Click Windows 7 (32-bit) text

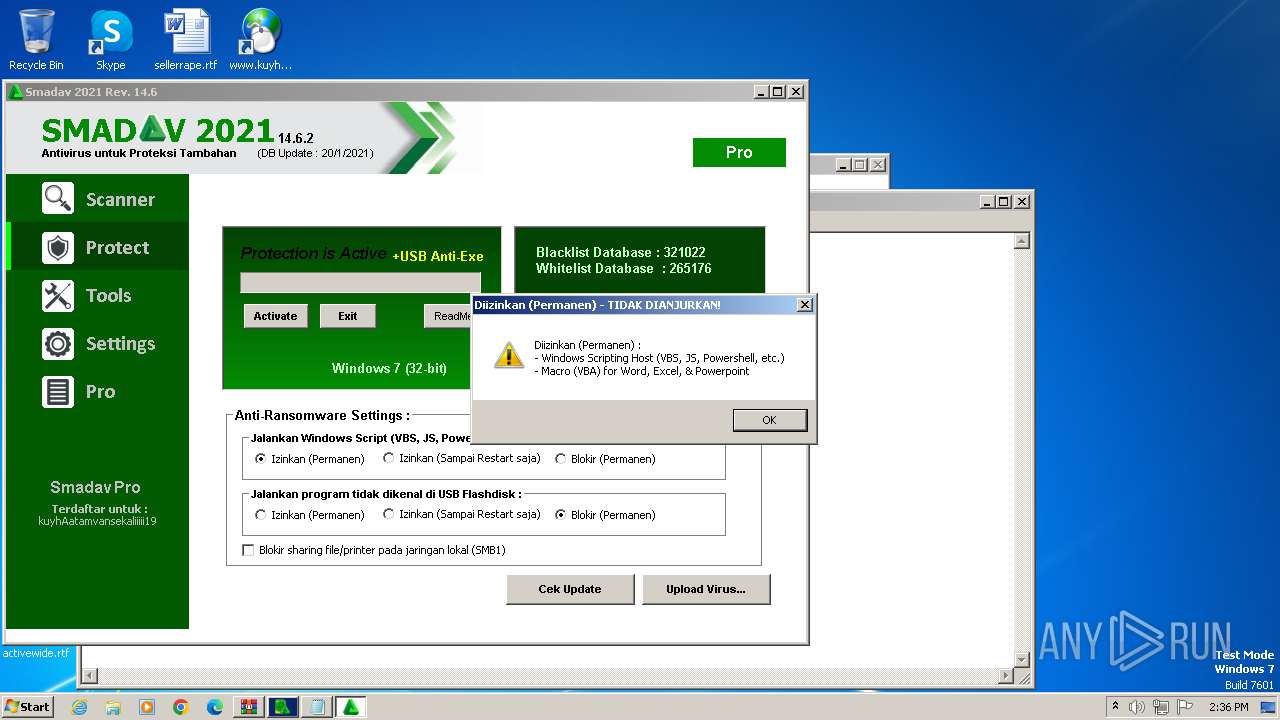(x=389, y=368)
